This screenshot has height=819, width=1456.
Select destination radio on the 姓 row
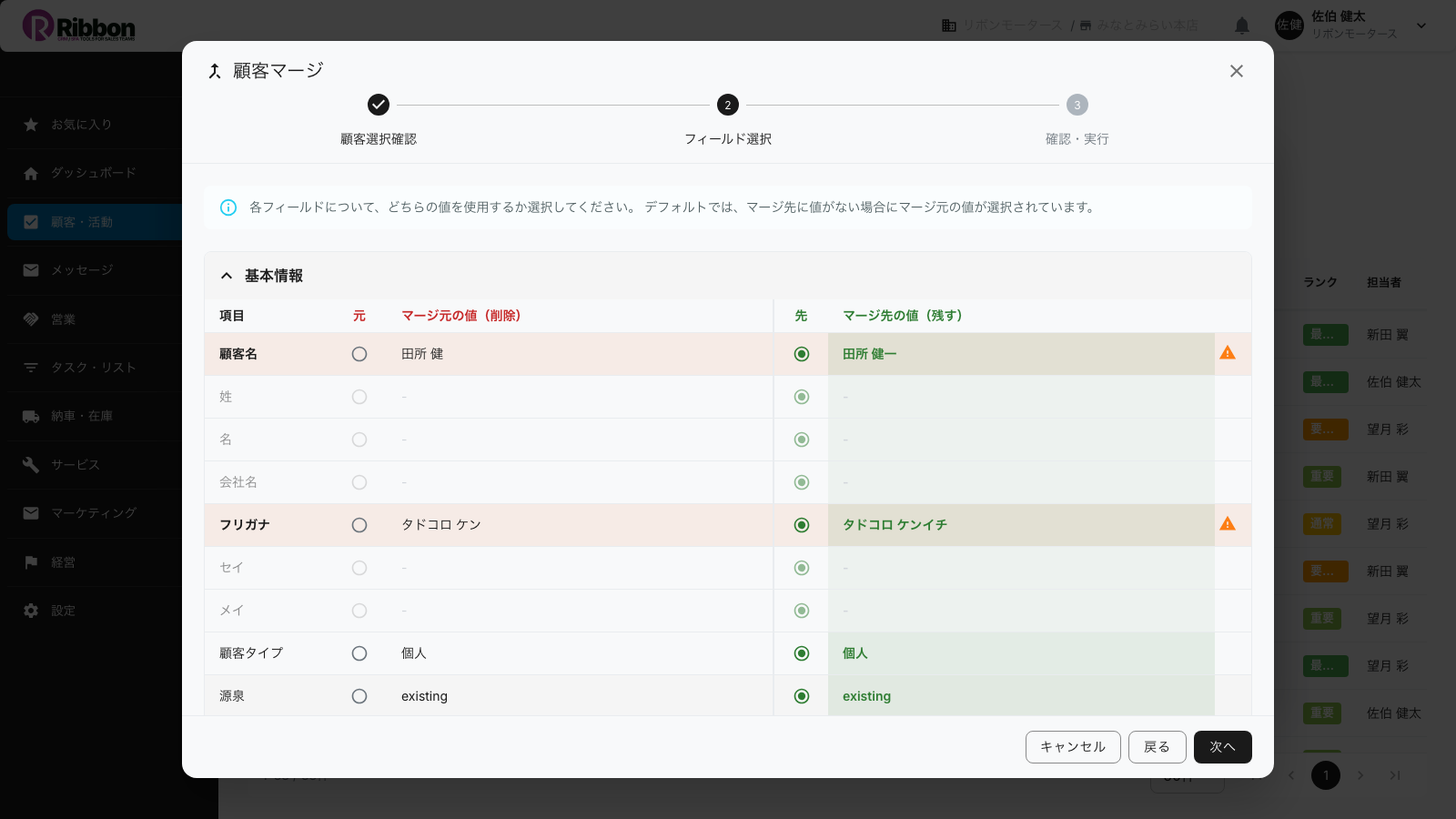coord(802,397)
